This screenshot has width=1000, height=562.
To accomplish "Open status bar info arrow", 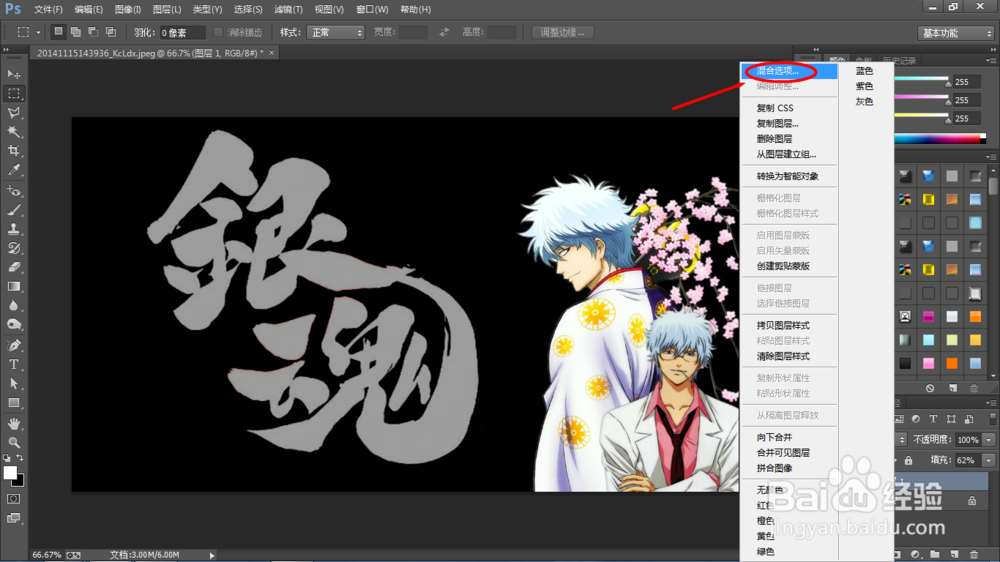I will tap(212, 555).
